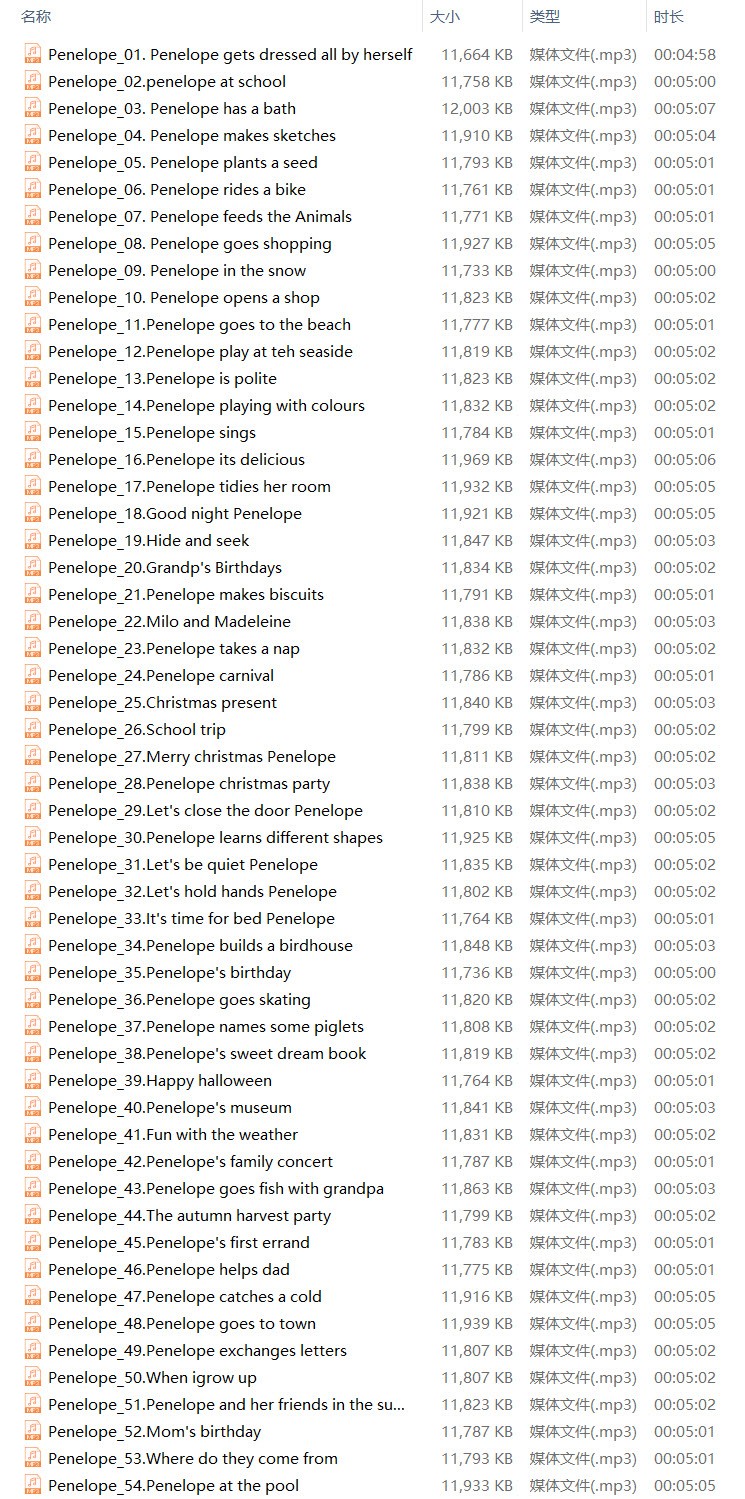Viewport: 745px width, 1499px height.
Task: Select the audio icon of Penelope_46
Action: click(33, 1269)
